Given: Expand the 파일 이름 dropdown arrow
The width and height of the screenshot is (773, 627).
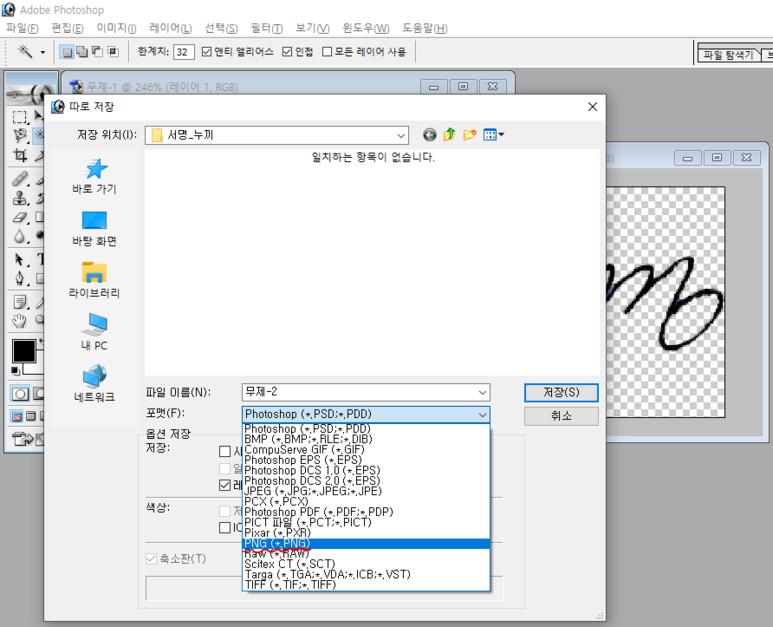Looking at the screenshot, I should 482,392.
